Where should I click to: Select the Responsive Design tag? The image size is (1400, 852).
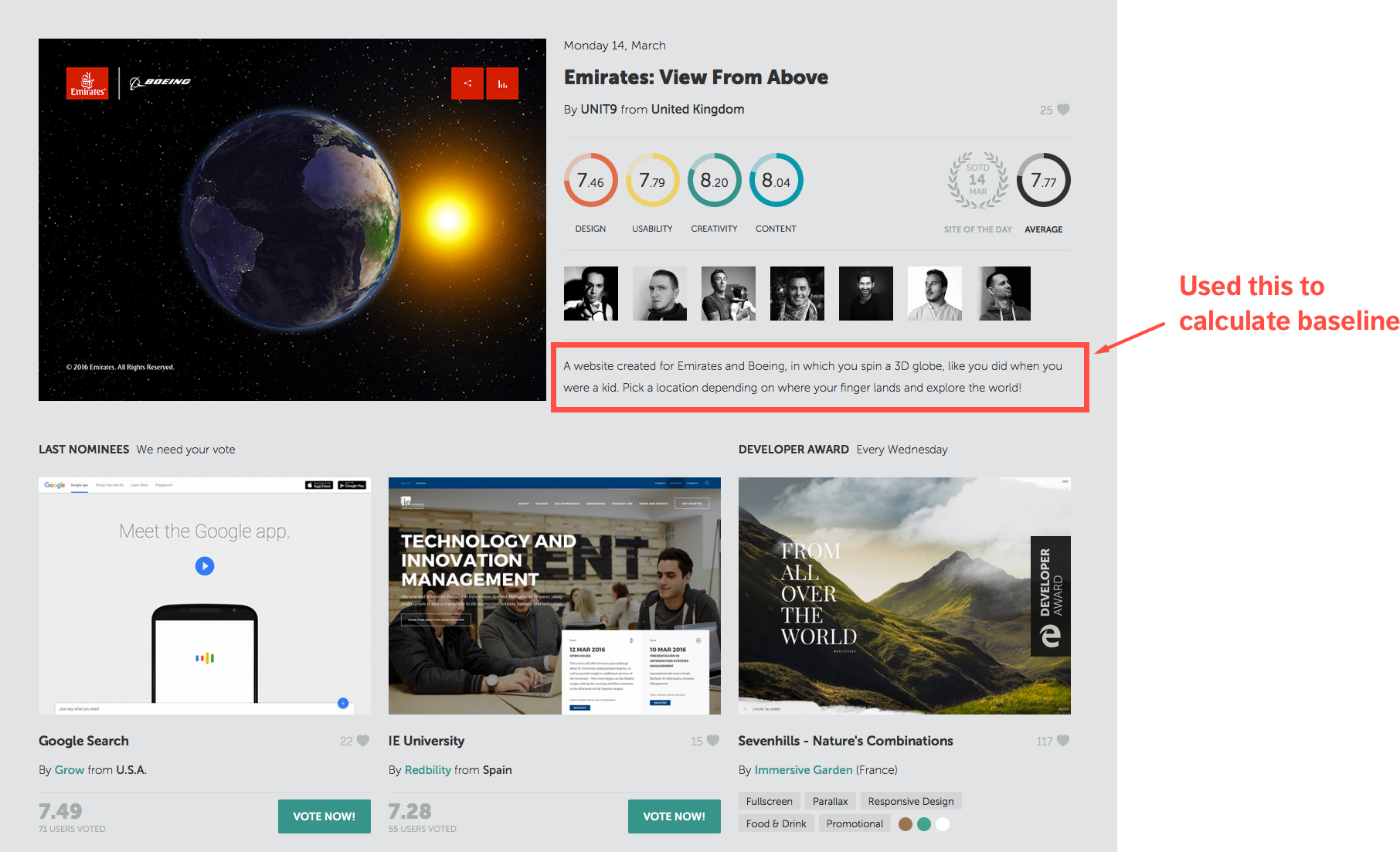point(910,801)
